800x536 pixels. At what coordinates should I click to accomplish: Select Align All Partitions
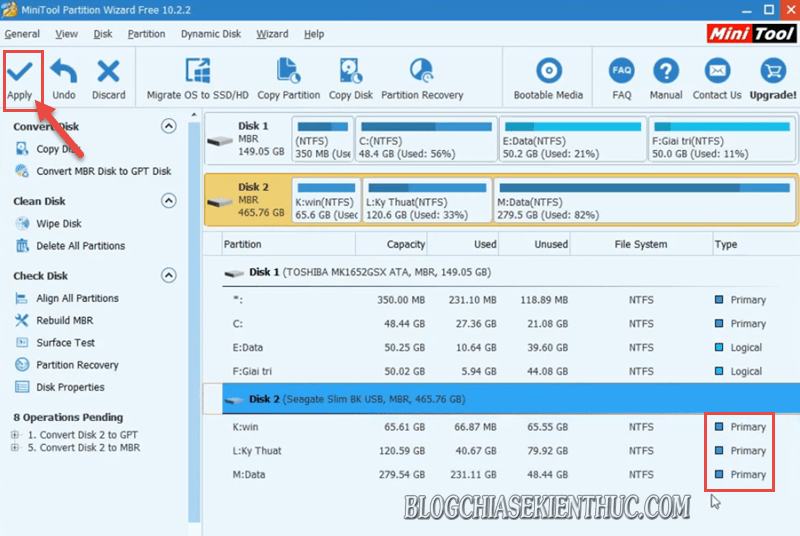(78, 298)
